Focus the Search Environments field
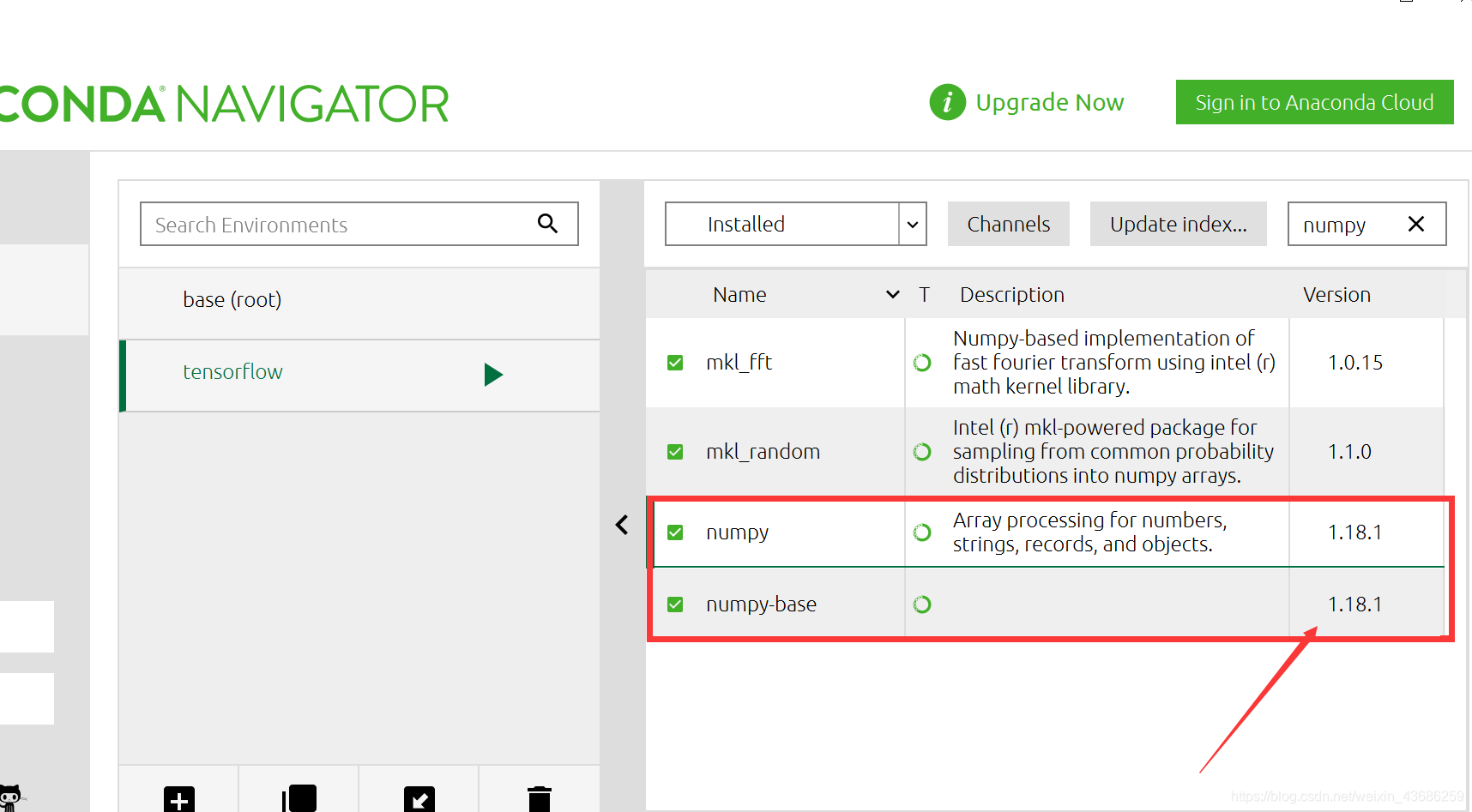This screenshot has width=1472, height=812. pos(359,224)
